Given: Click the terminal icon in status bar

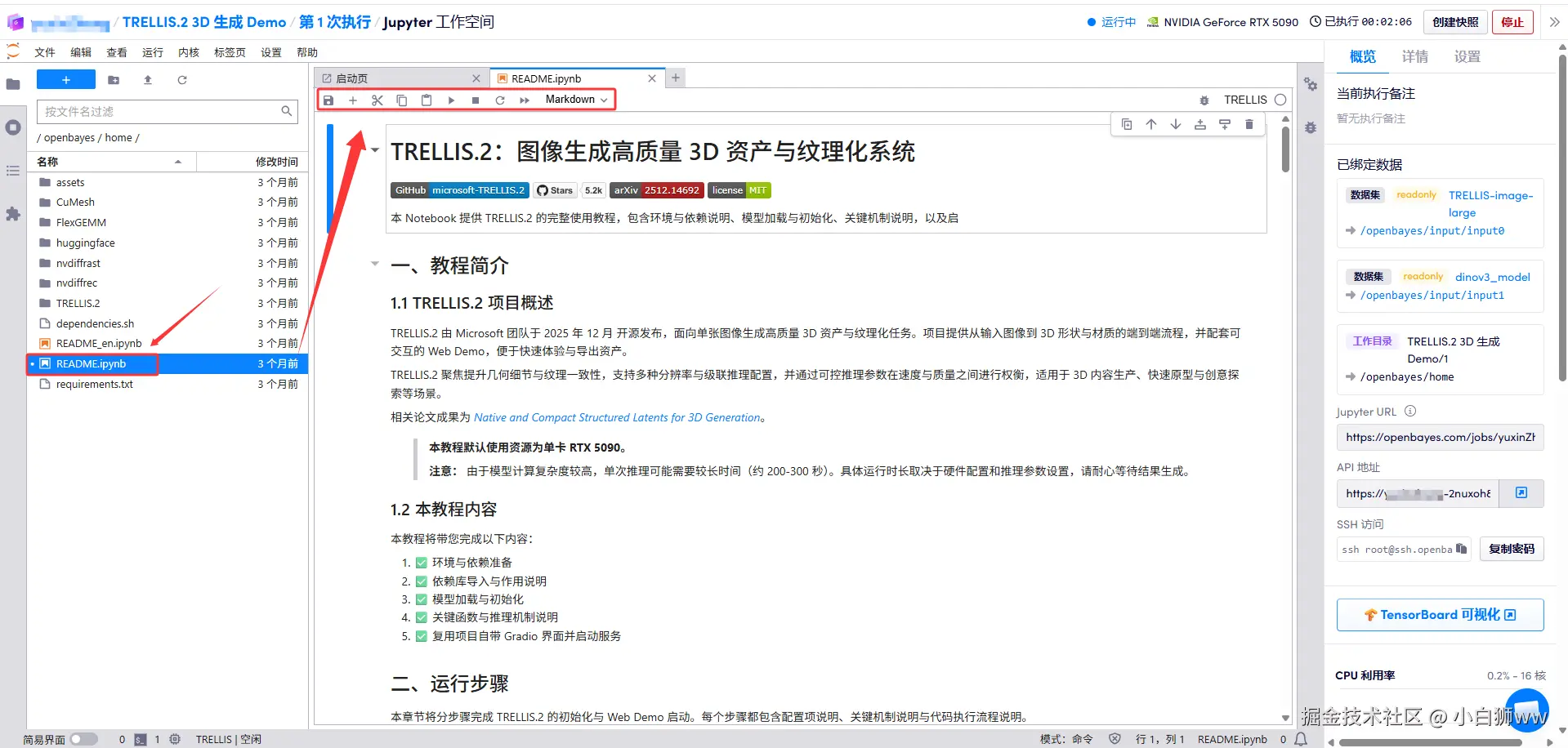Looking at the screenshot, I should pyautogui.click(x=141, y=740).
